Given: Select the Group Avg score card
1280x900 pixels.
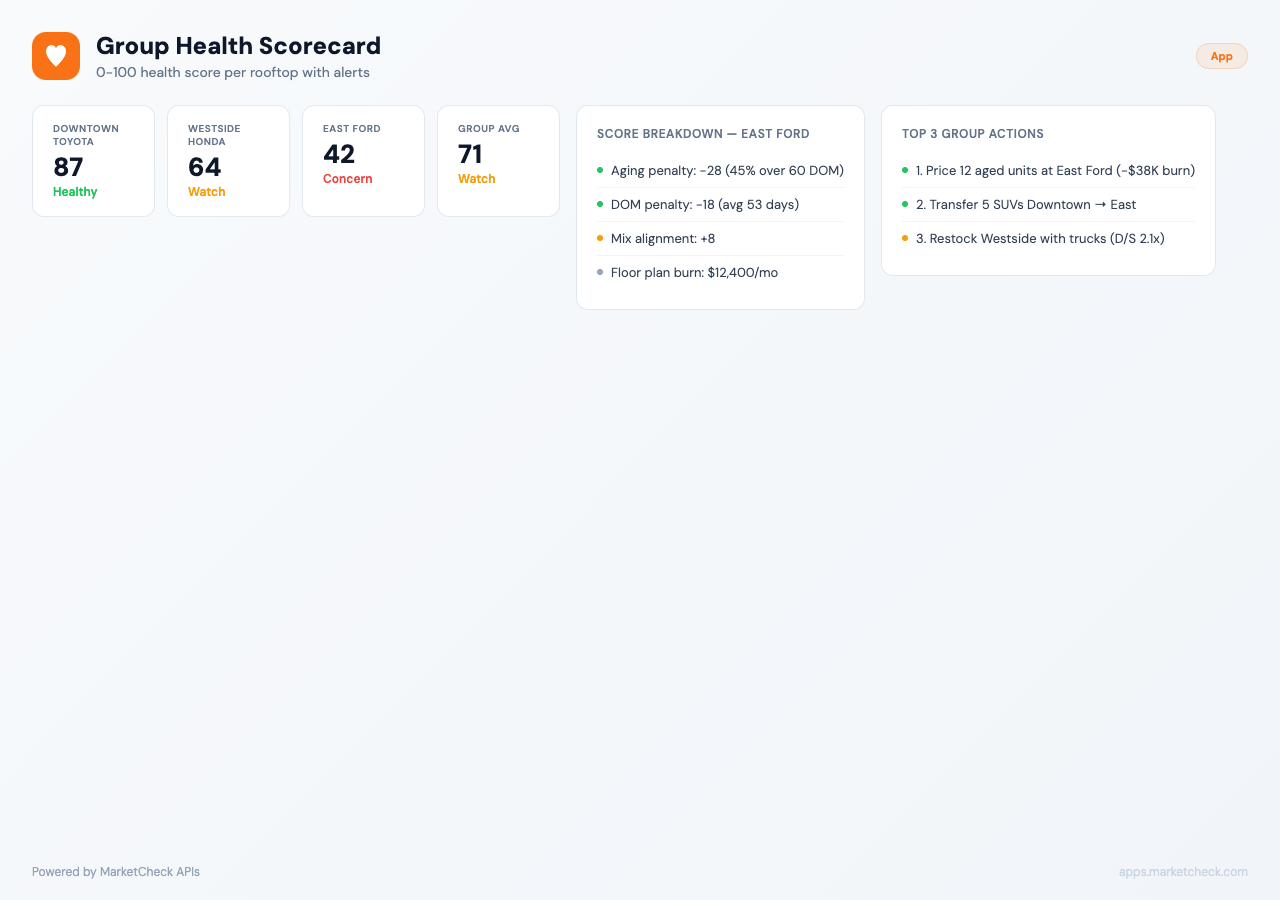Looking at the screenshot, I should pos(499,161).
